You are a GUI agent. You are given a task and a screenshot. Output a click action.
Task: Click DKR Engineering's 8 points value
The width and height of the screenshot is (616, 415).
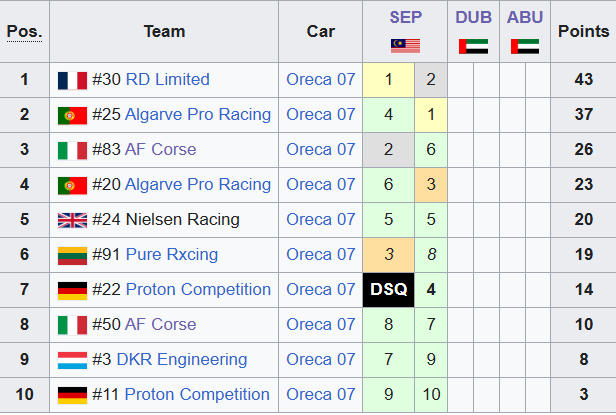[x=583, y=359]
